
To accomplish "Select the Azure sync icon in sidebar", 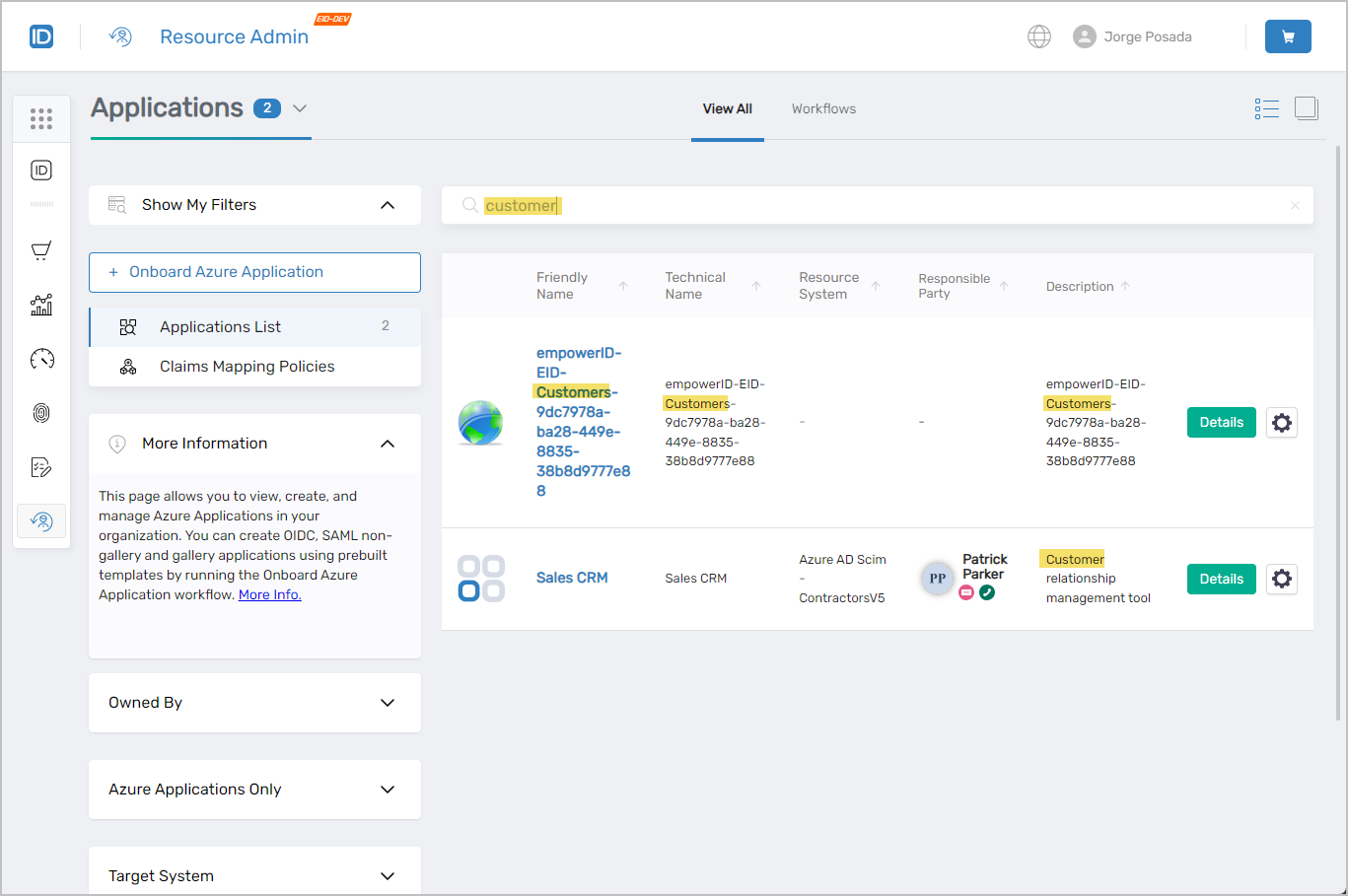I will (x=41, y=520).
